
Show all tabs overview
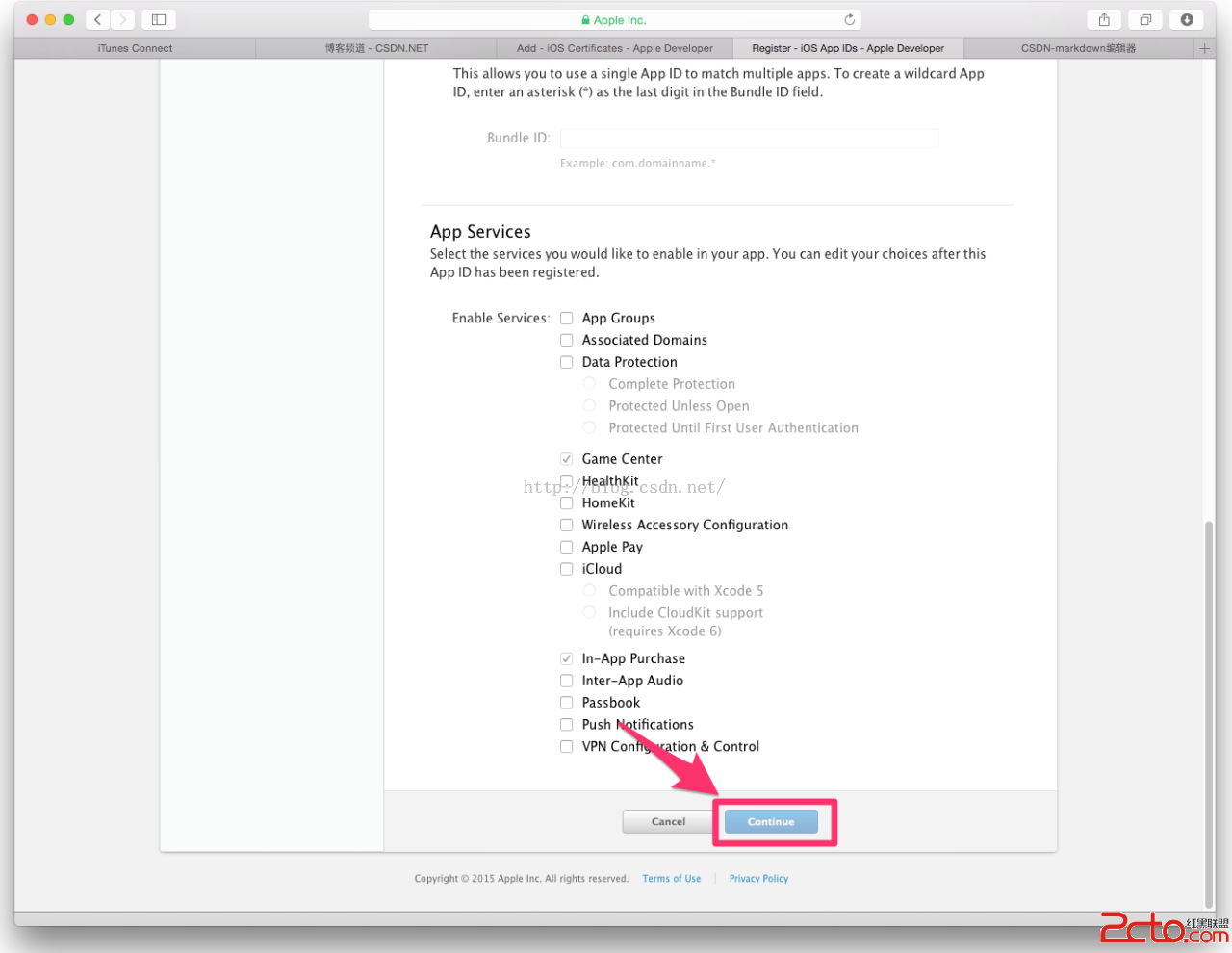(1145, 19)
